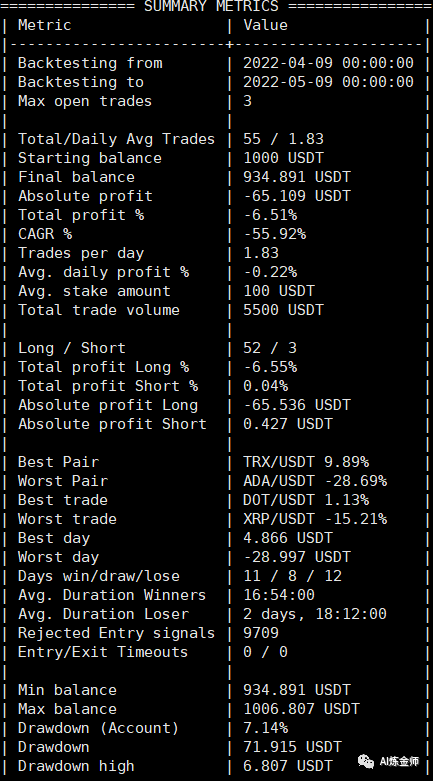
Task: Click the AI炼金师 watermark text
Action: (x=399, y=762)
